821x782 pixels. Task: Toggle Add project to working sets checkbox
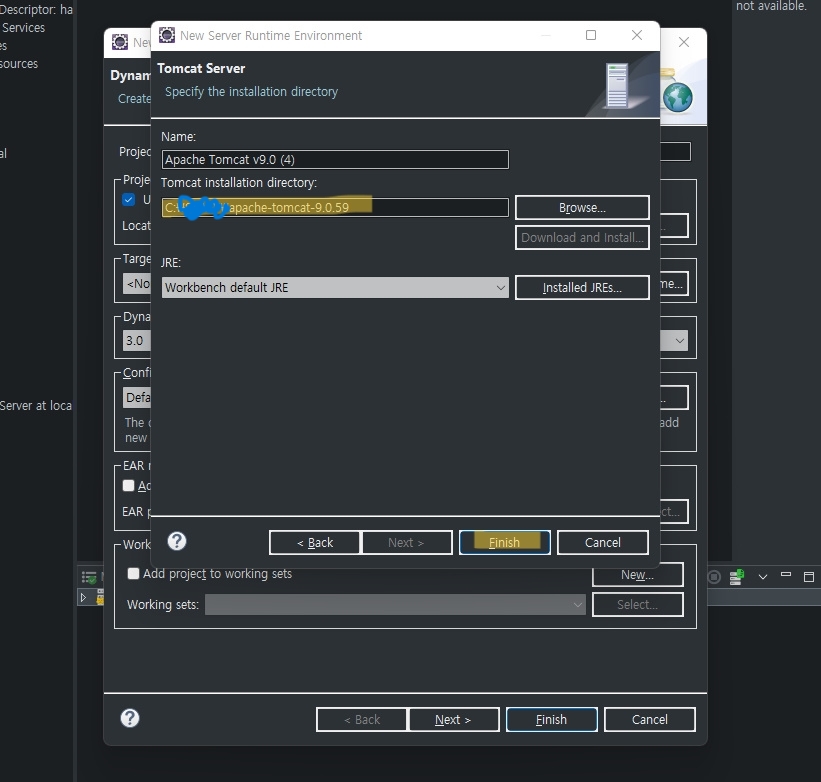tap(134, 574)
